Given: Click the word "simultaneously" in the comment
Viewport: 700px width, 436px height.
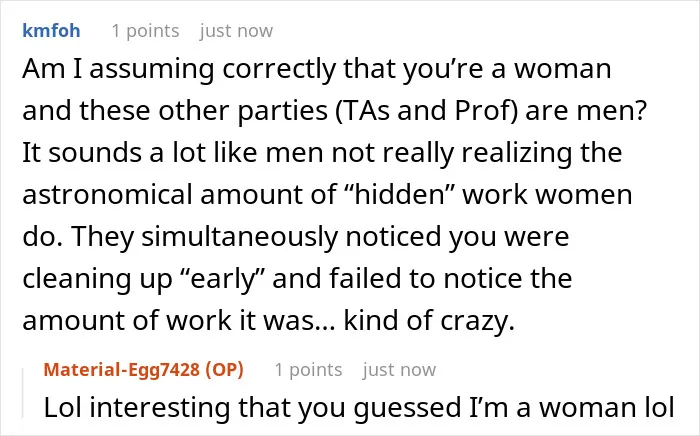Looking at the screenshot, I should pos(239,237).
